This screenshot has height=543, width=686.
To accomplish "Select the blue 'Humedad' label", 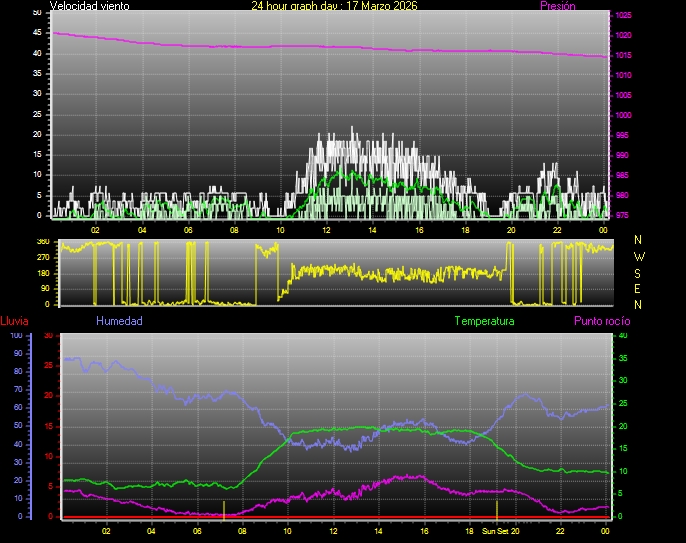I will [119, 321].
